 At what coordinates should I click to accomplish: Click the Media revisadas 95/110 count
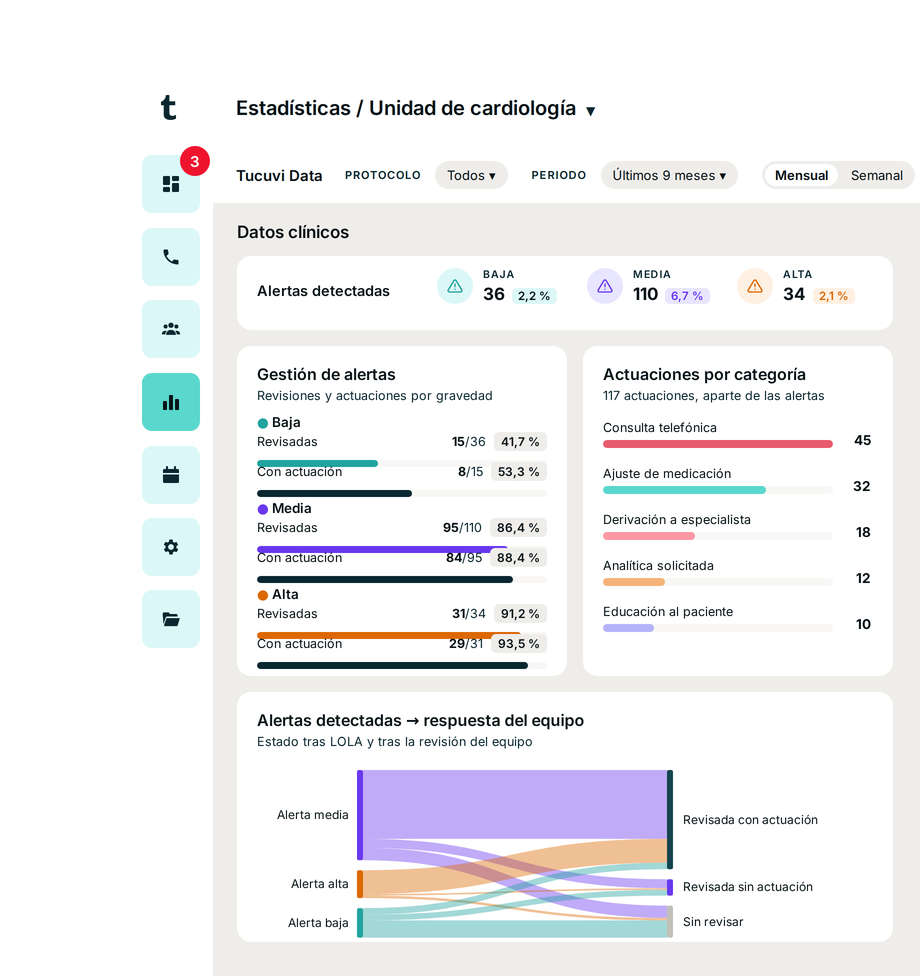pyautogui.click(x=462, y=528)
